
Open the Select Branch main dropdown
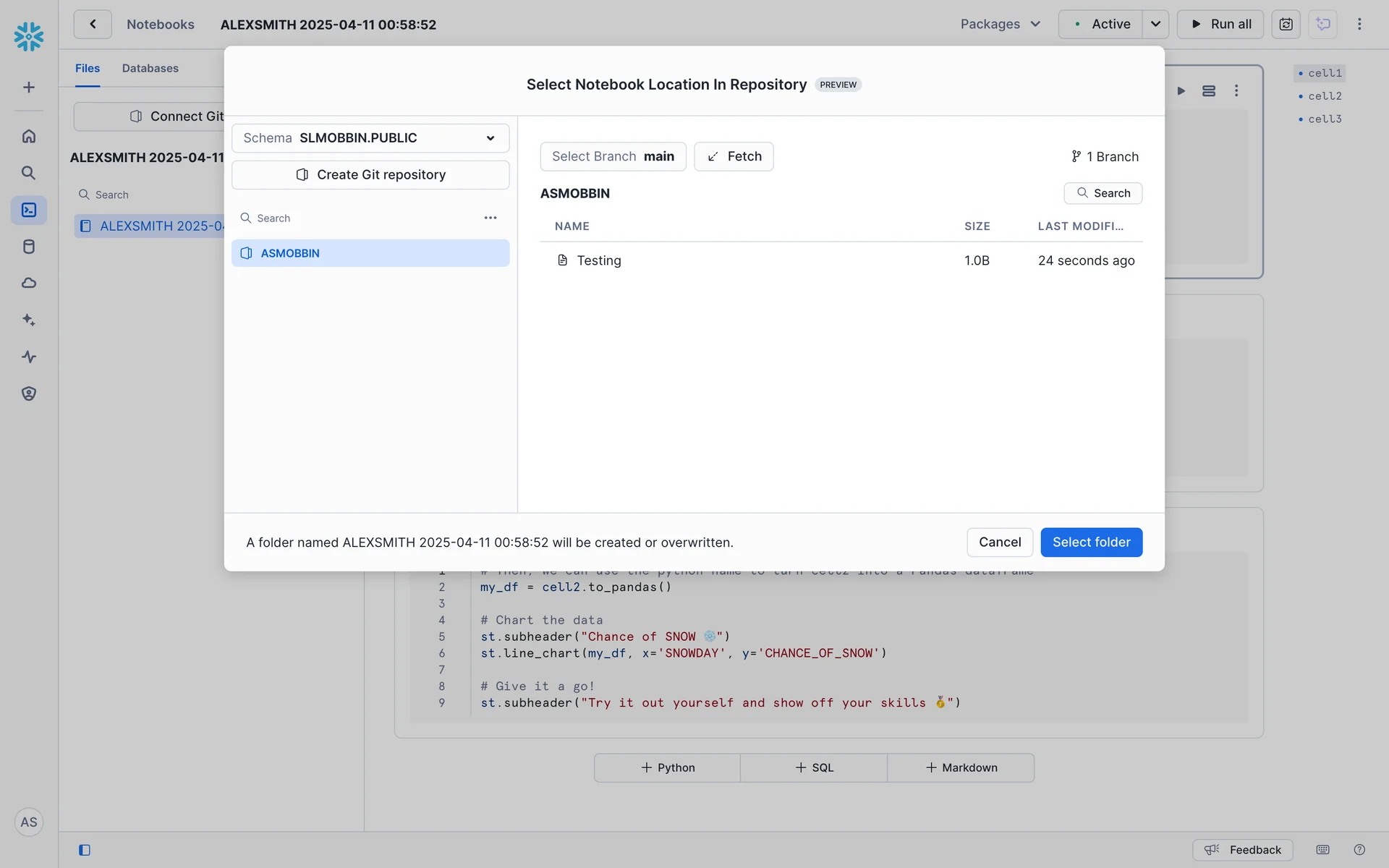tap(613, 156)
